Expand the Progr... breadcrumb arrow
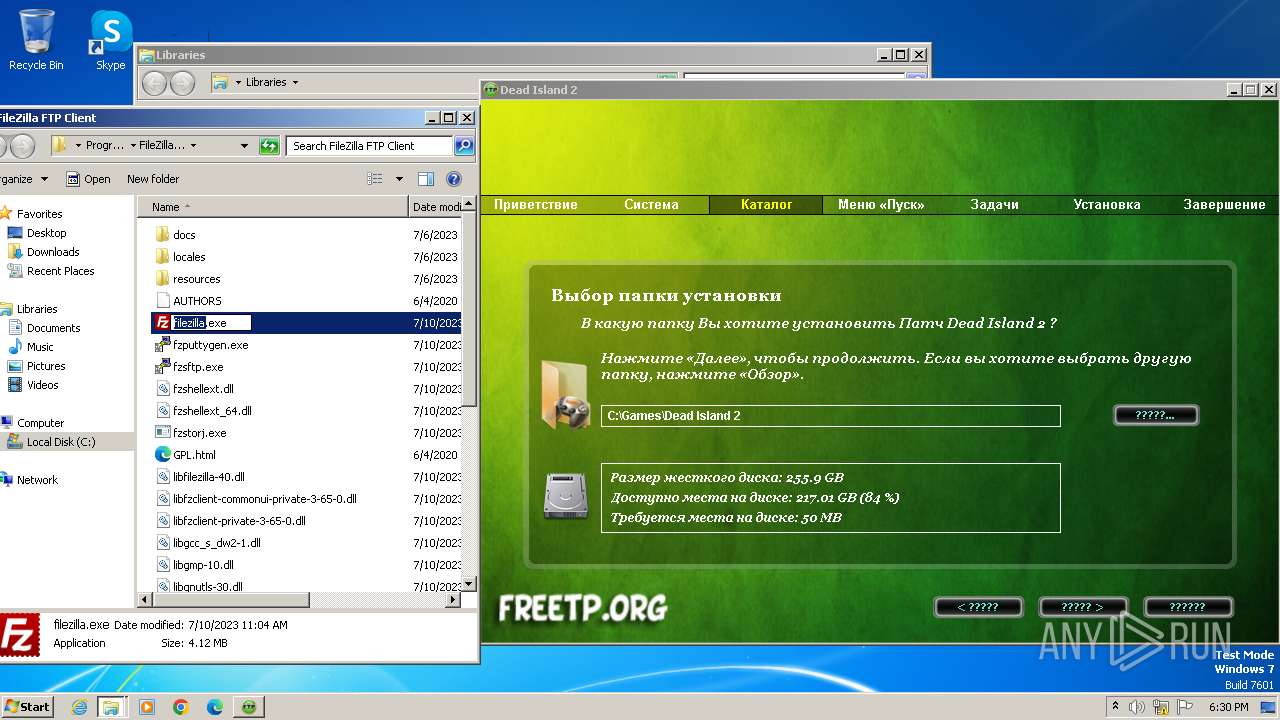The image size is (1280, 720). coord(133,146)
